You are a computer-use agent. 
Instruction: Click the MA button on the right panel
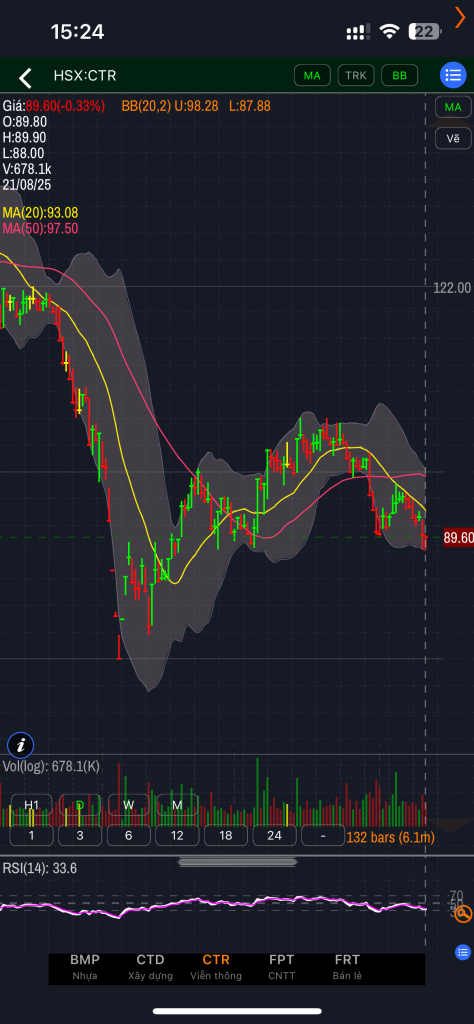pyautogui.click(x=453, y=107)
